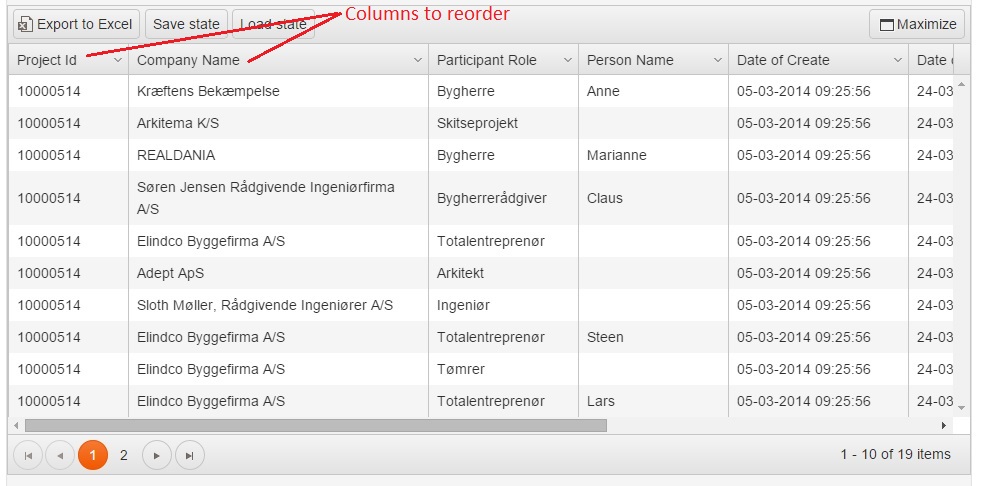
Task: Go to first page pager icon
Action: (28, 455)
